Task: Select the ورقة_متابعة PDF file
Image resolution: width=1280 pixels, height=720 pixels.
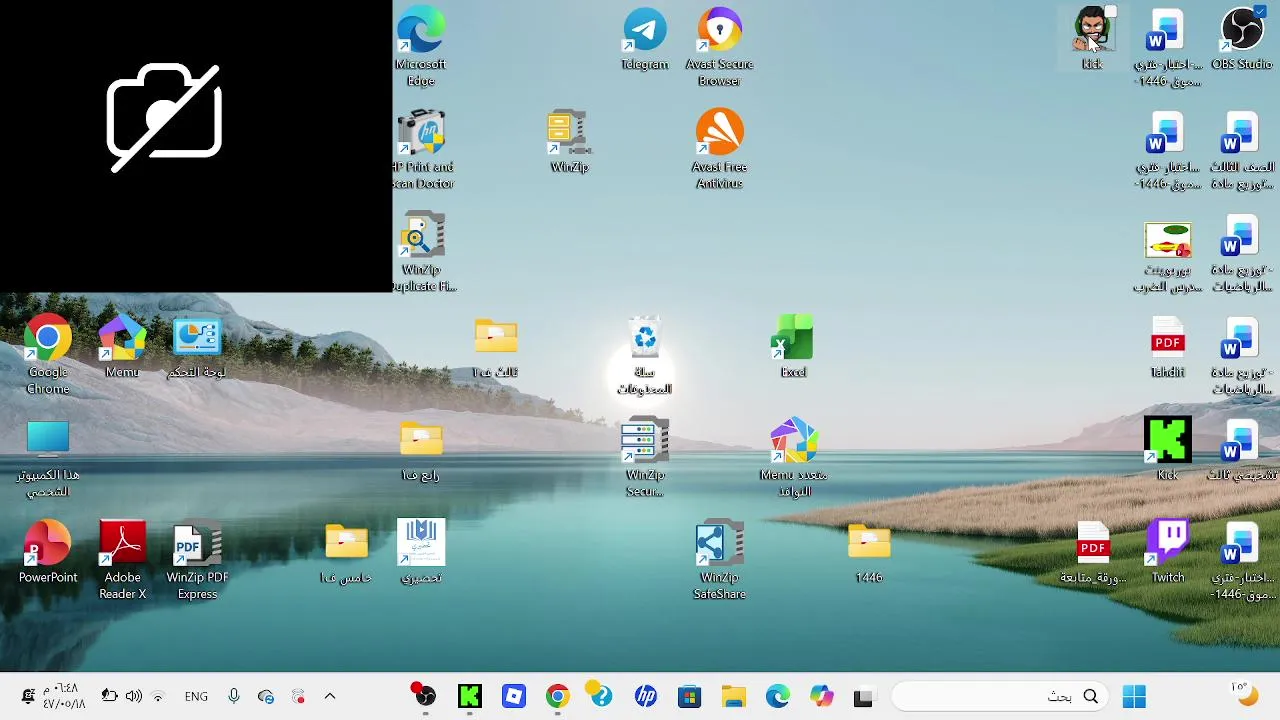Action: click(x=1093, y=552)
